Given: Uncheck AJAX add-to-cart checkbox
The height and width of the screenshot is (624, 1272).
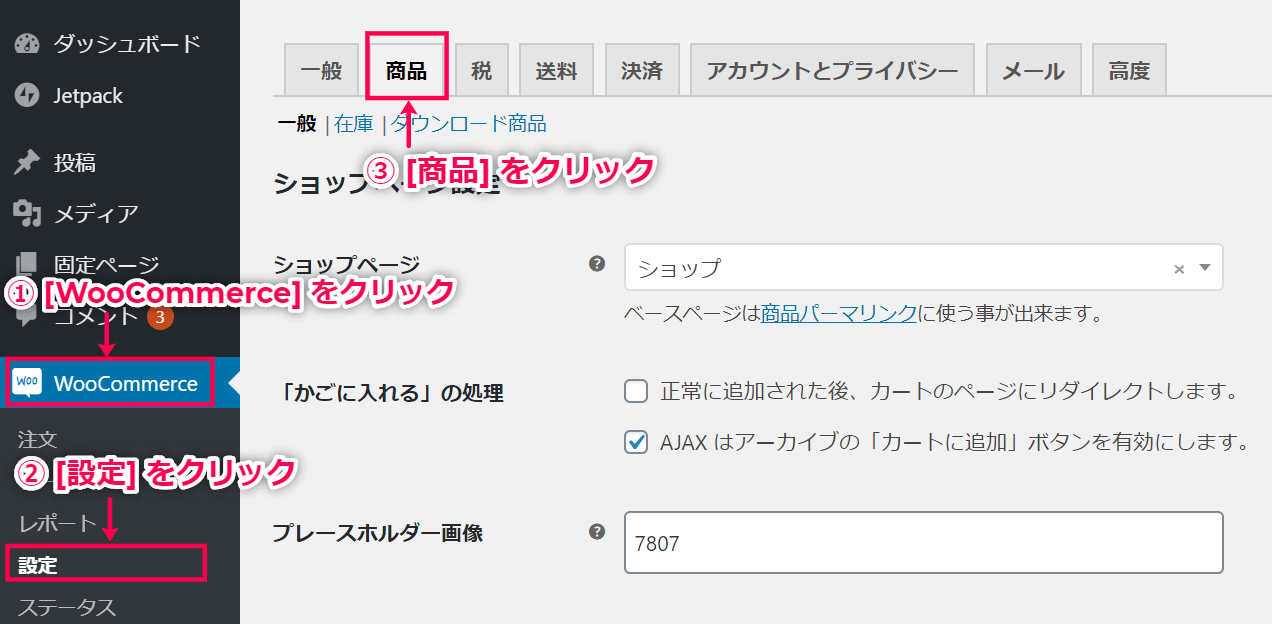Looking at the screenshot, I should point(636,441).
